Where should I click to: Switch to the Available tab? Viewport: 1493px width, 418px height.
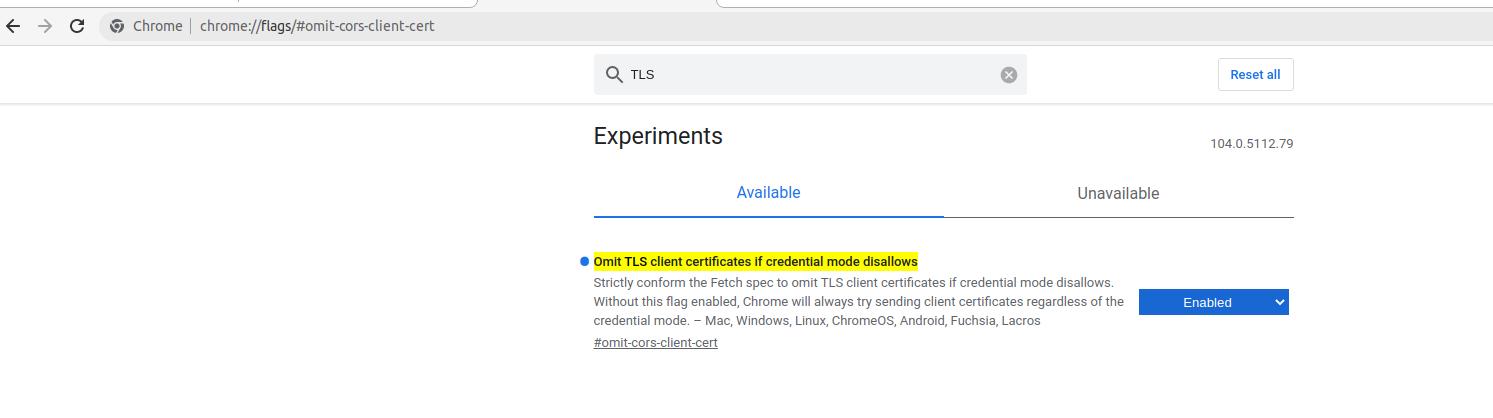[768, 193]
